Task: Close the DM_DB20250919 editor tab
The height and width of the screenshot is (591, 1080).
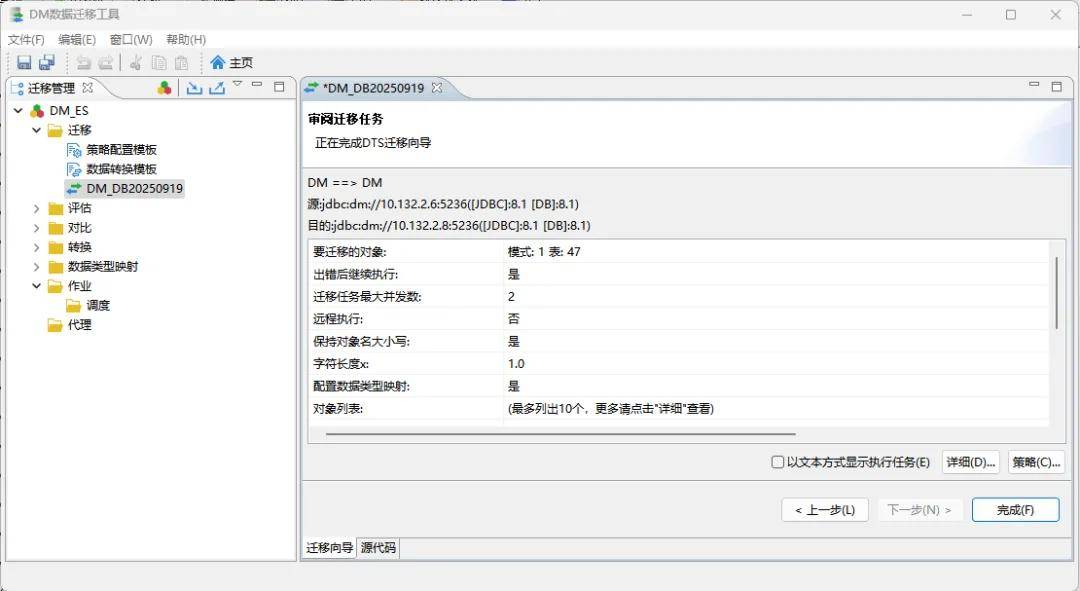Action: [x=437, y=87]
